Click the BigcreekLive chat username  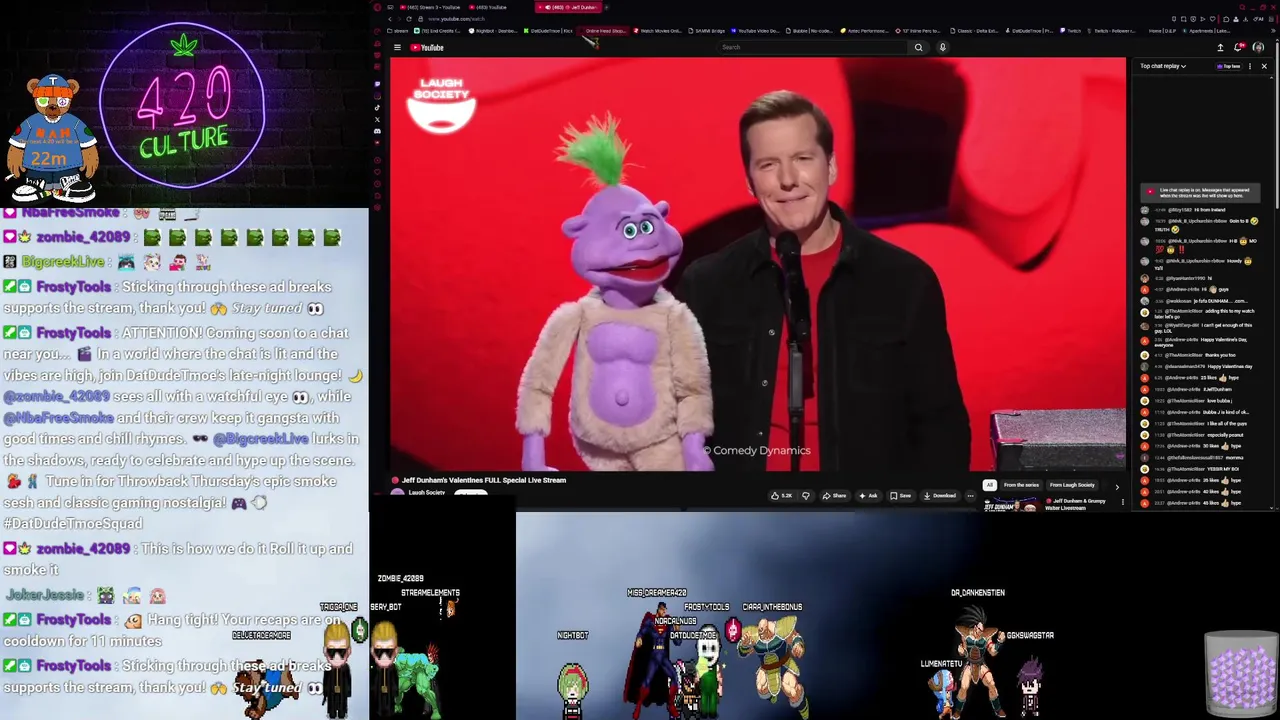tap(62, 261)
